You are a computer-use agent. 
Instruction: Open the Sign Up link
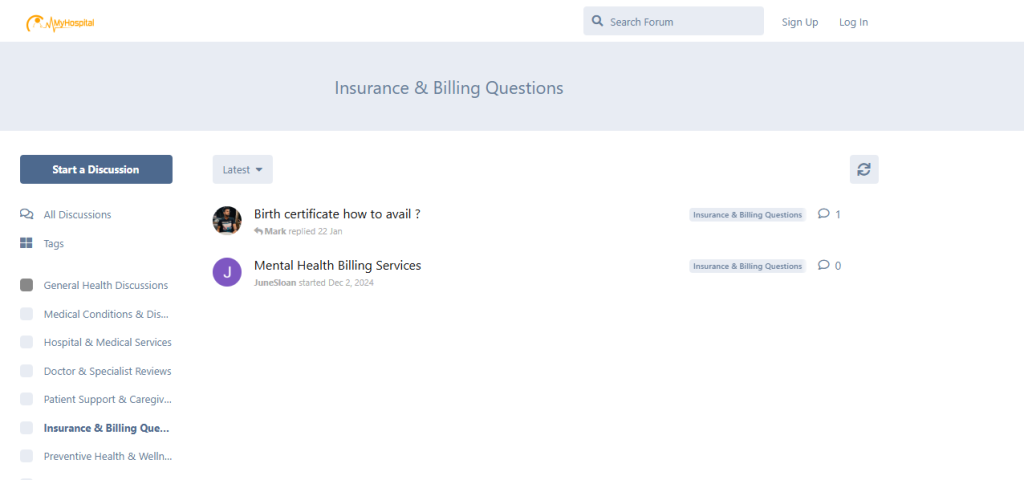(x=800, y=22)
